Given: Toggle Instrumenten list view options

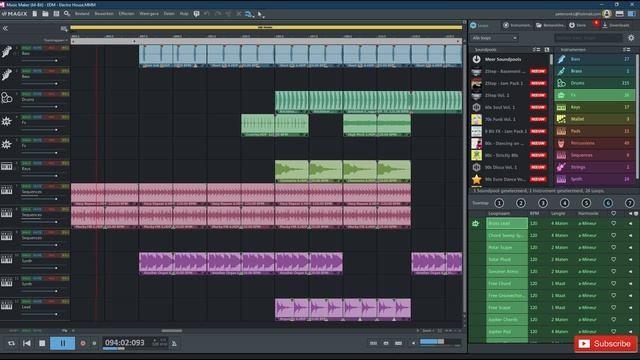Looking at the screenshot, I should point(626,50).
